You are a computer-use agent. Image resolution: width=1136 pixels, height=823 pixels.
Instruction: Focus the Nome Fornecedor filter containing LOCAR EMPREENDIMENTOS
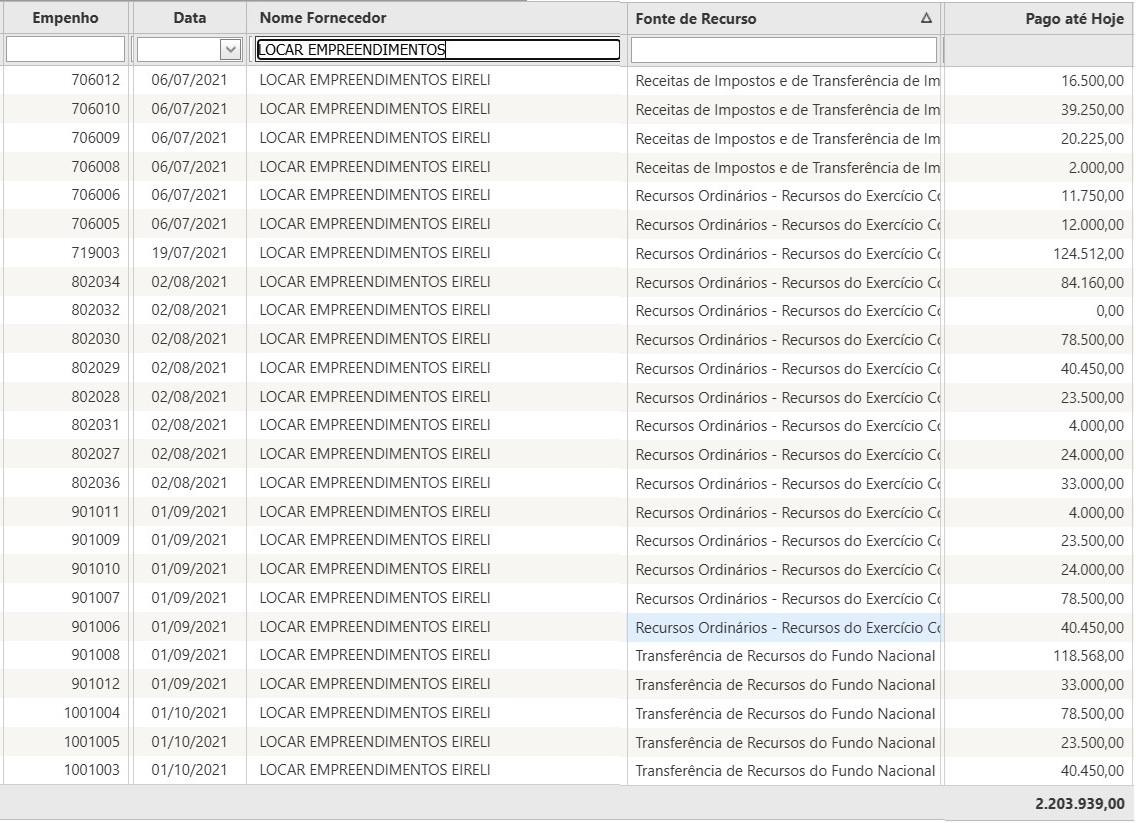(438, 50)
